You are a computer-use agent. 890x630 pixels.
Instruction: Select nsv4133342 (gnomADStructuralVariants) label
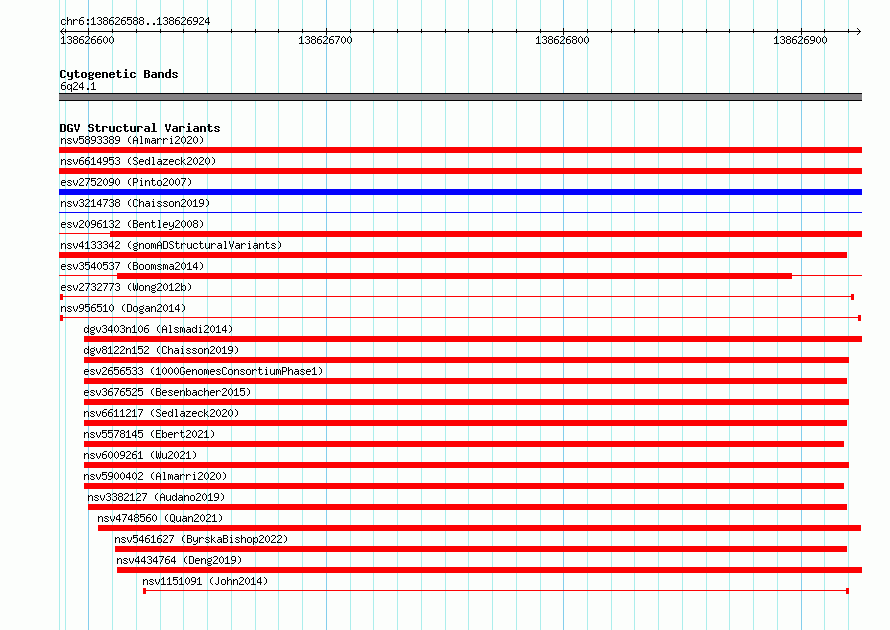(x=171, y=245)
